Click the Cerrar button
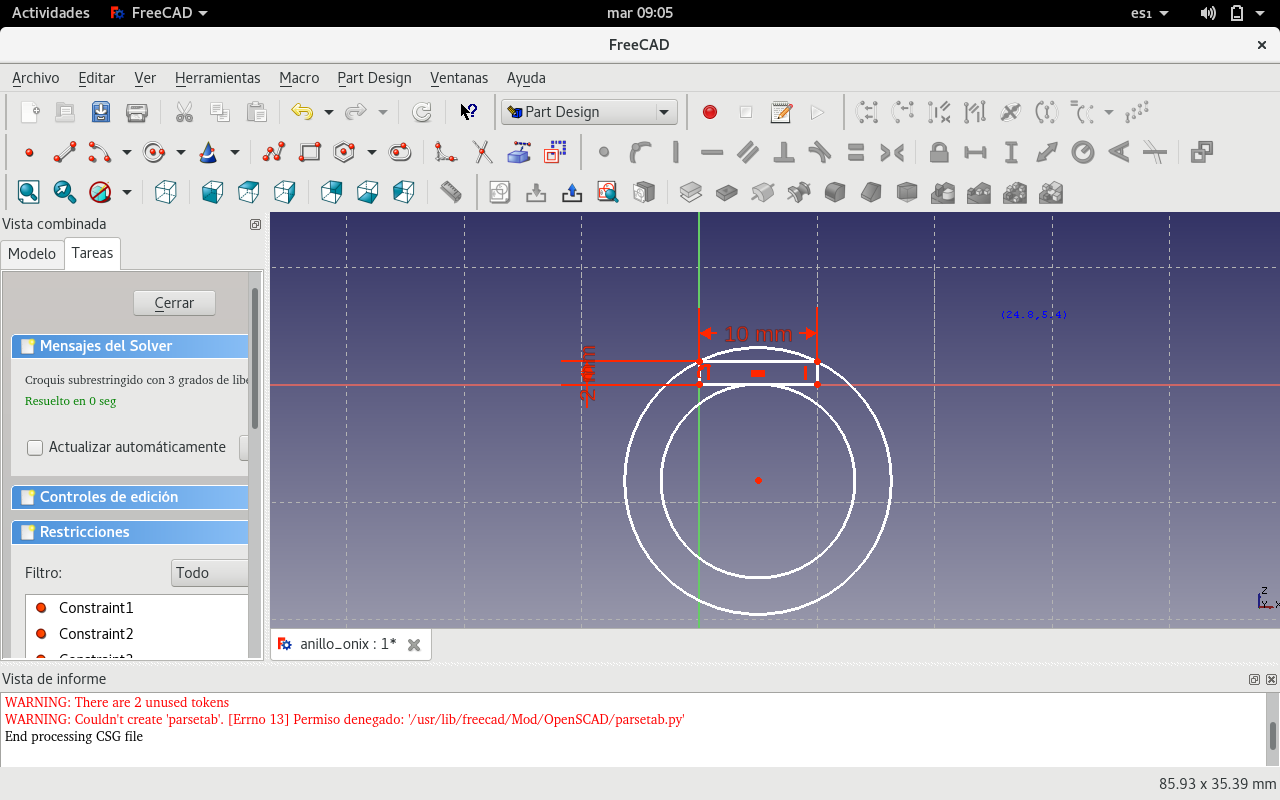 (x=174, y=303)
